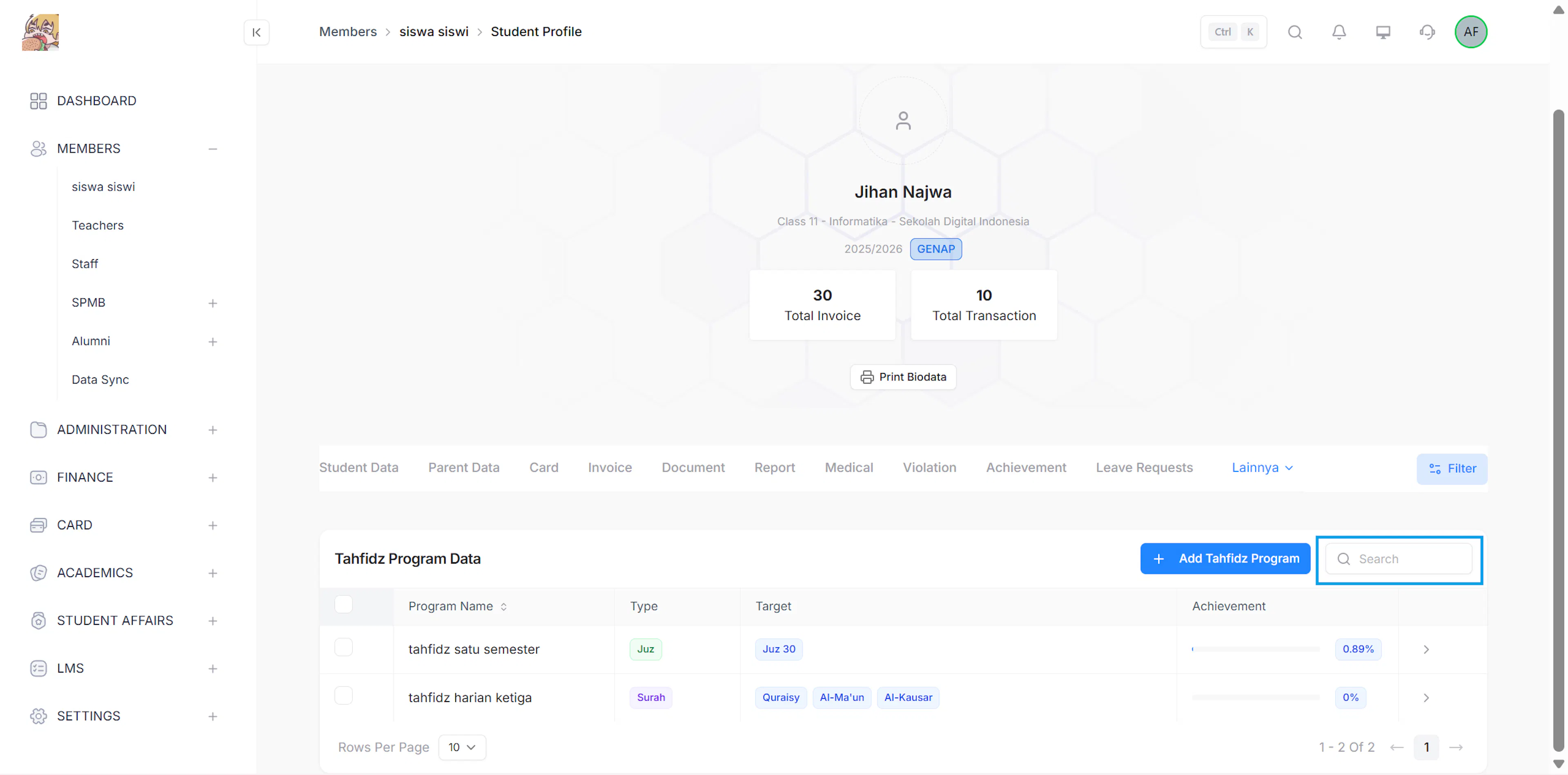1568x775 pixels.
Task: Click the Members people icon
Action: click(38, 149)
